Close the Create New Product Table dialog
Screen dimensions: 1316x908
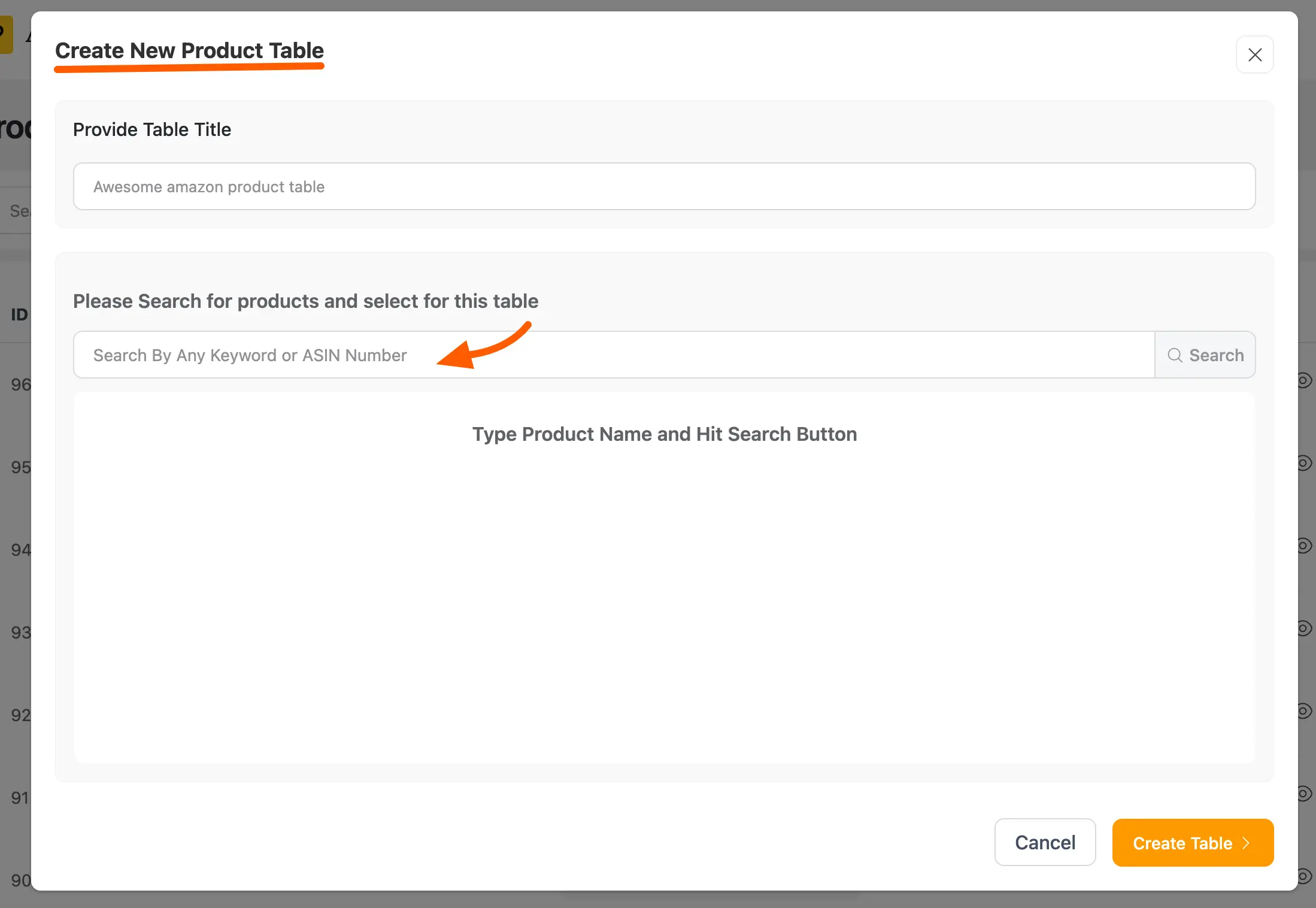pyautogui.click(x=1254, y=55)
